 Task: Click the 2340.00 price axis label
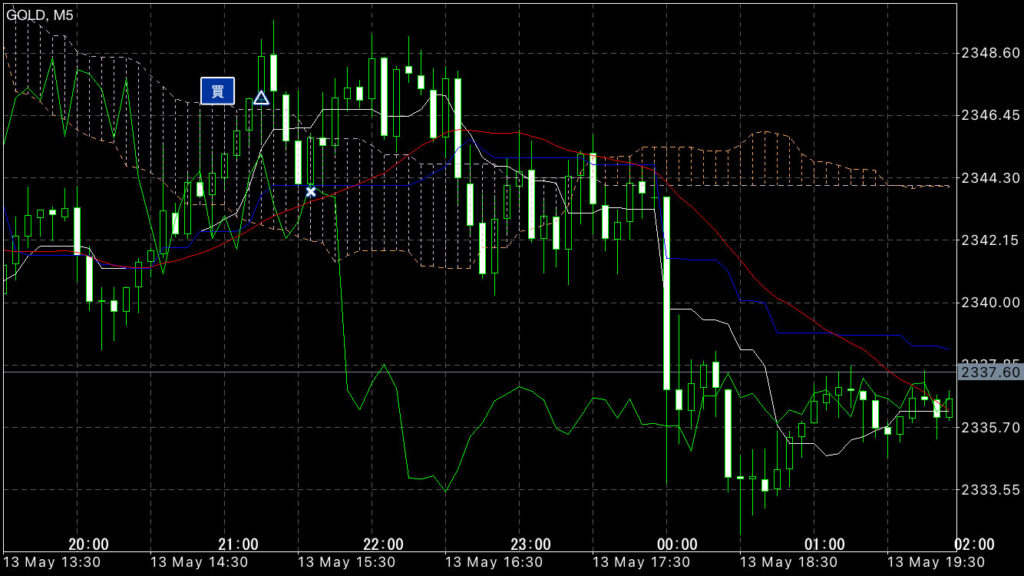coord(991,302)
